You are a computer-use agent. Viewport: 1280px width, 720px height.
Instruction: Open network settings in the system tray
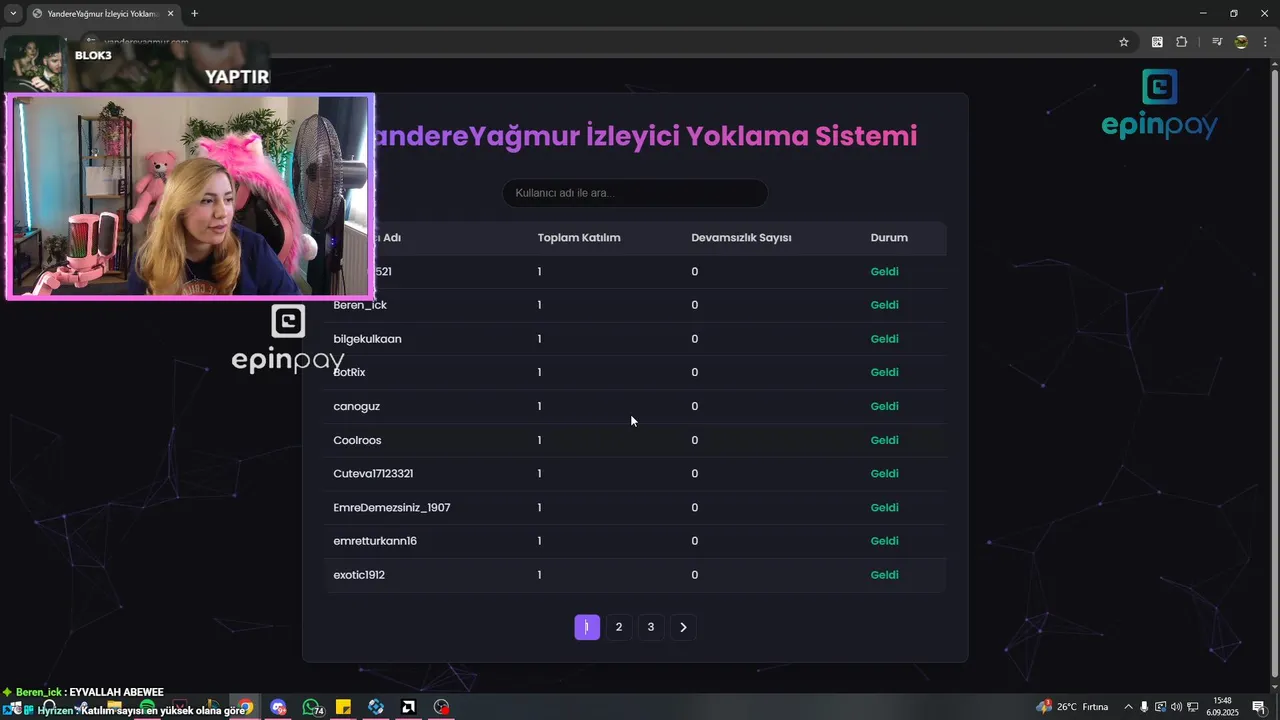[1193, 707]
